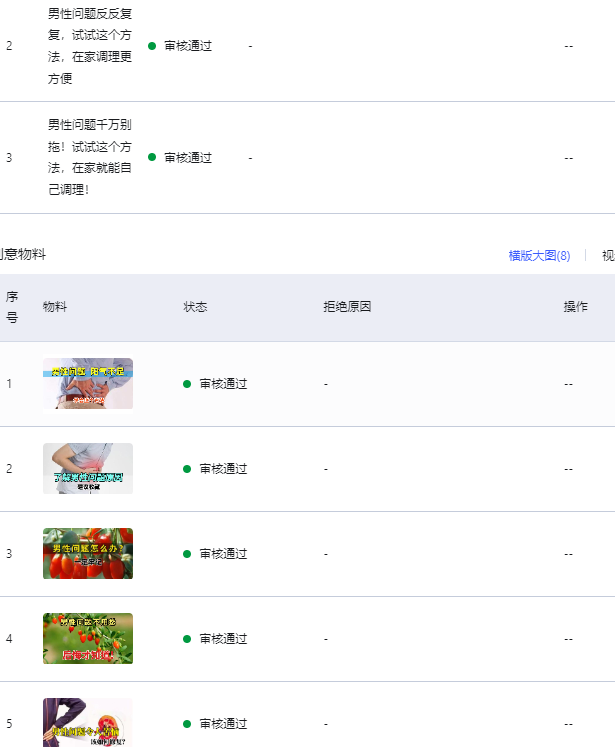This screenshot has height=747, width=615.
Task: Click the green status dot in material row 3
Action: pyautogui.click(x=187, y=554)
